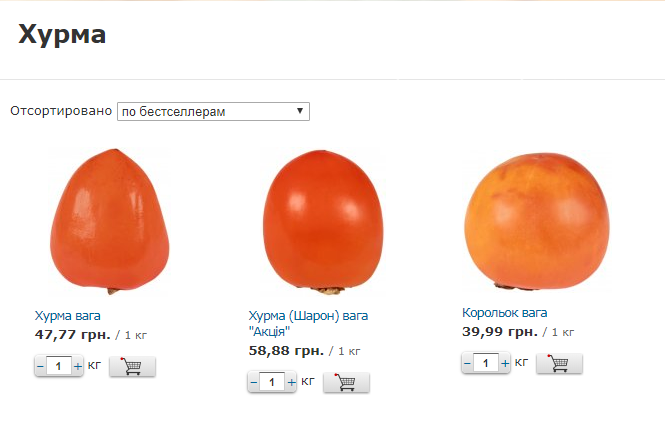Add Хурма вага to the cart
The image size is (665, 448).
coord(132,367)
